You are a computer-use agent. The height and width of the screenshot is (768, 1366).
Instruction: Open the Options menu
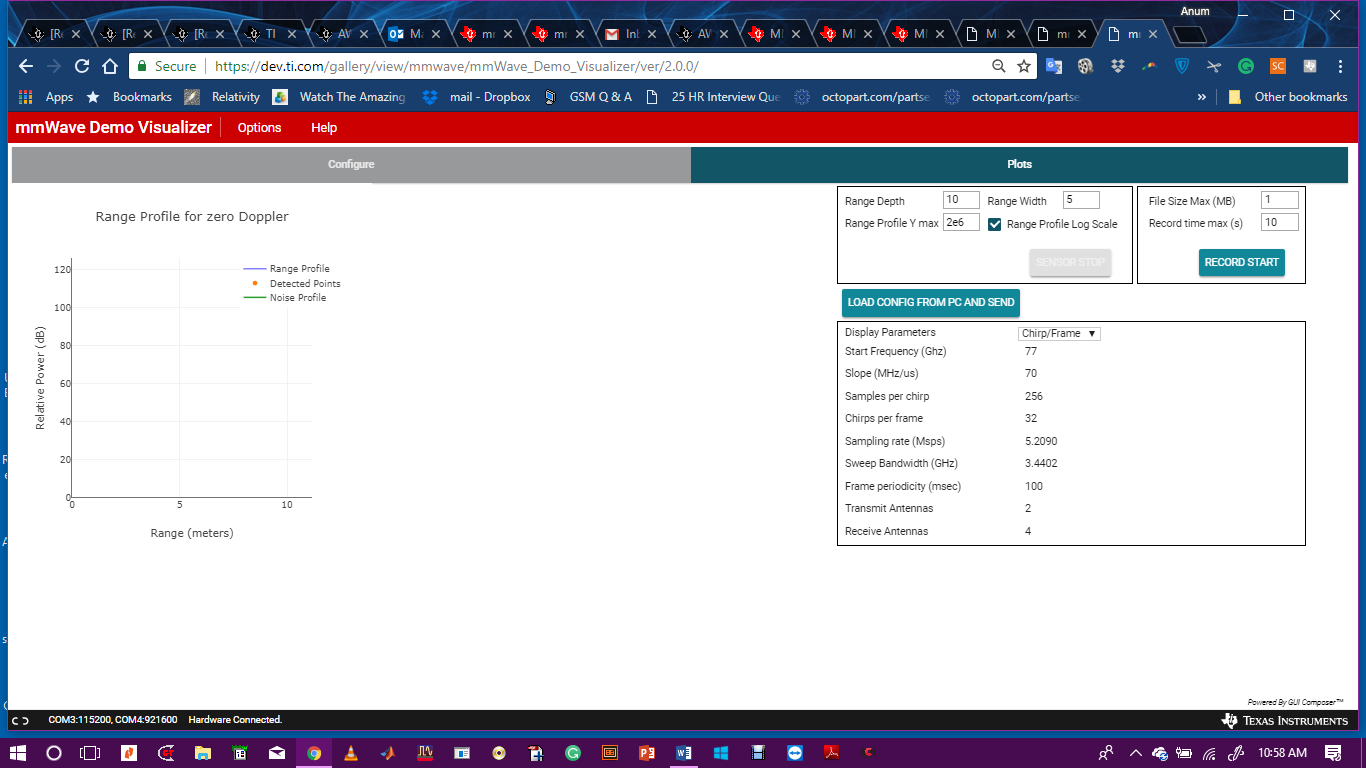(x=259, y=127)
